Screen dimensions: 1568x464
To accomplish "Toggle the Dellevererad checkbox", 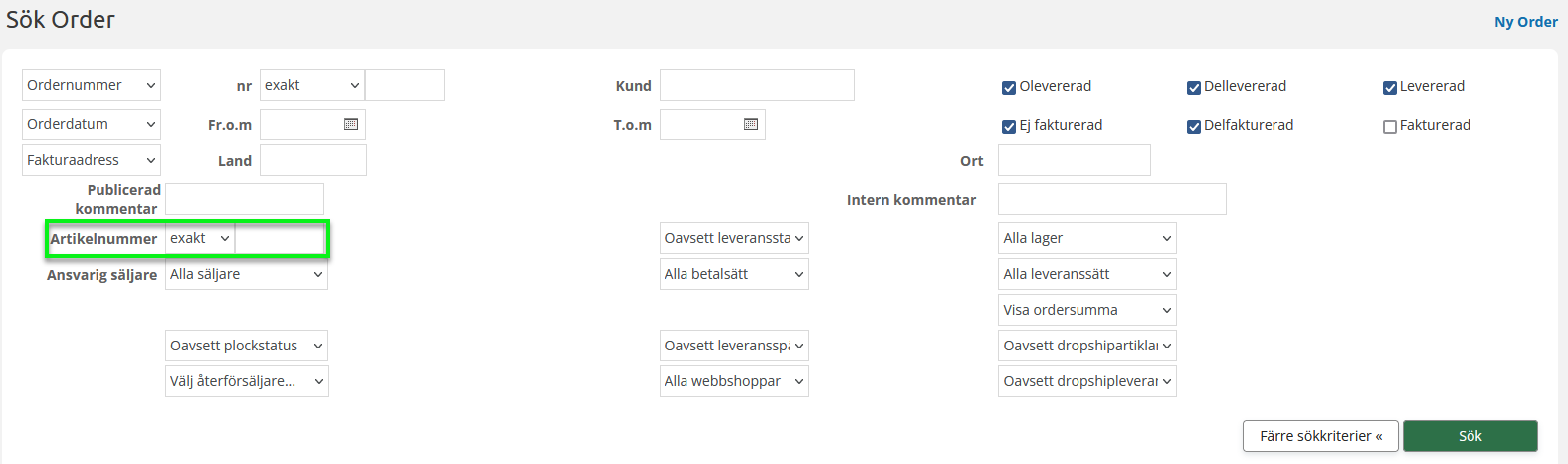I will 1194,88.
